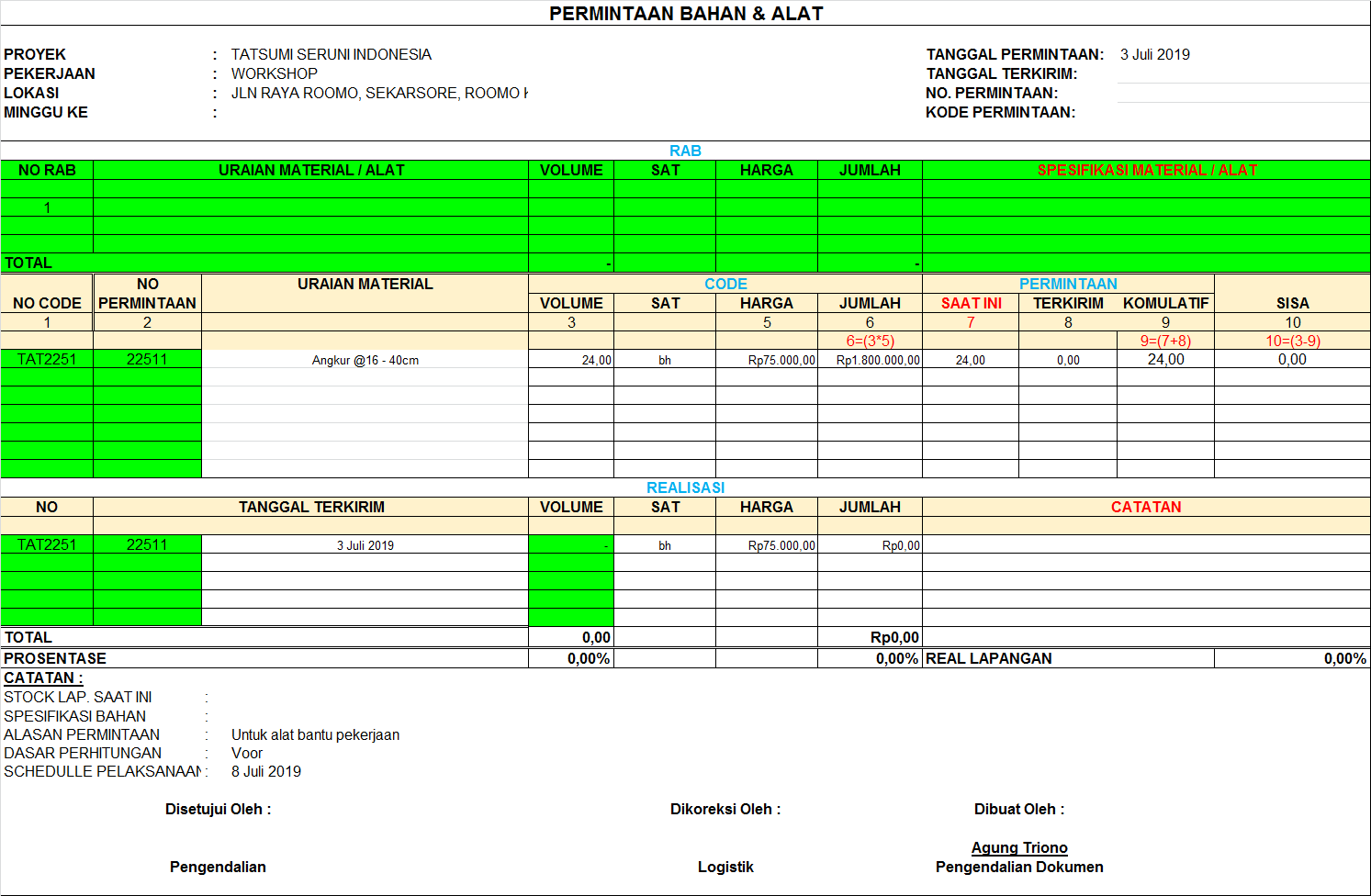1371x896 pixels.
Task: Select the SPESIFIKASI BAHAN label
Action: point(74,716)
